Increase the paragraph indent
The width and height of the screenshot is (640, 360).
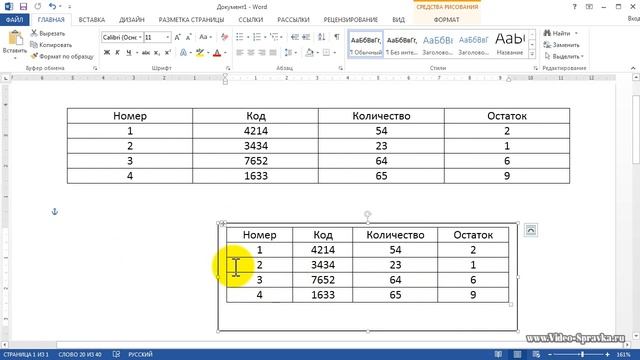click(x=306, y=37)
